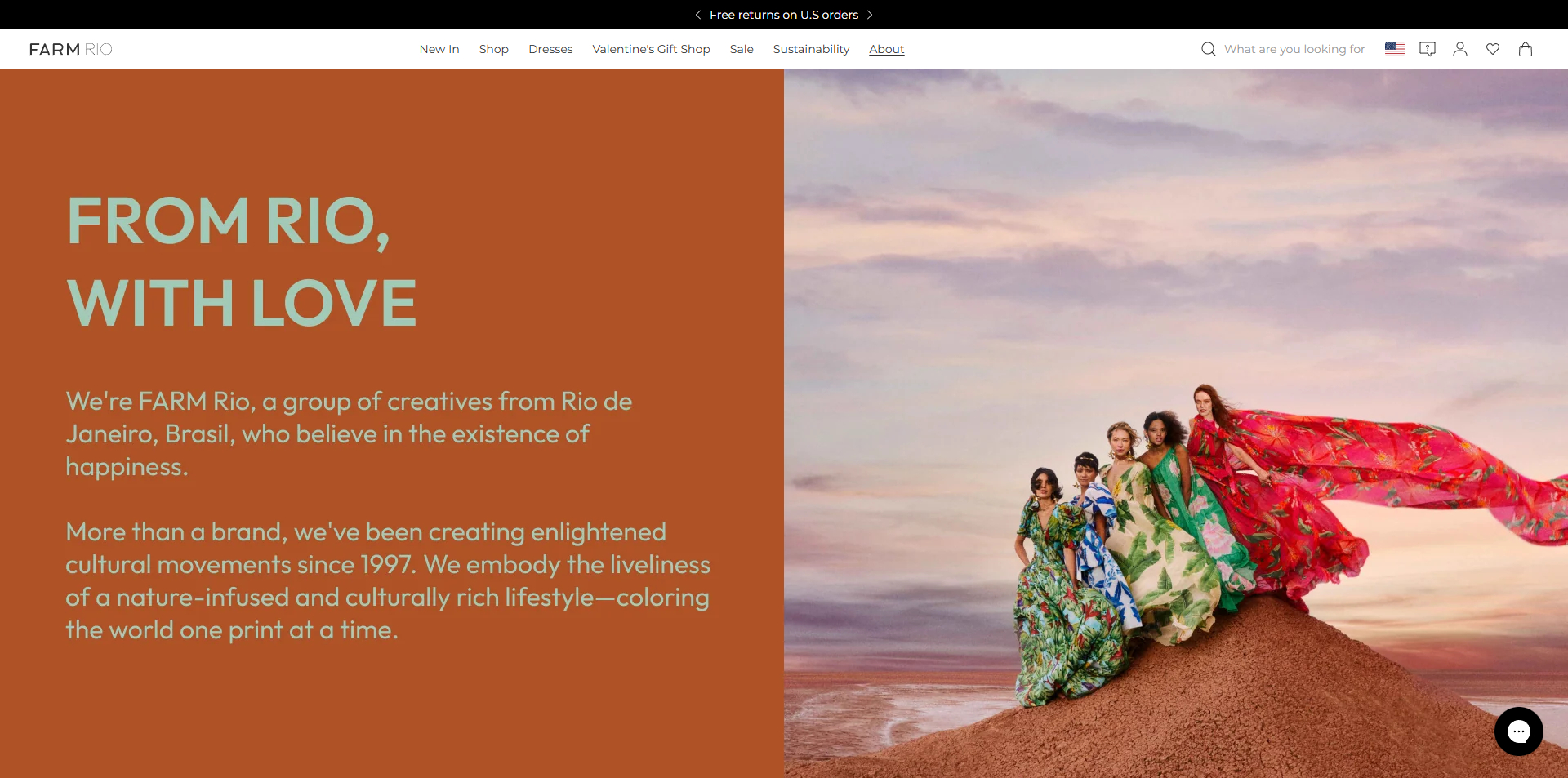
Task: View wishlist via the heart icon
Action: [x=1493, y=49]
